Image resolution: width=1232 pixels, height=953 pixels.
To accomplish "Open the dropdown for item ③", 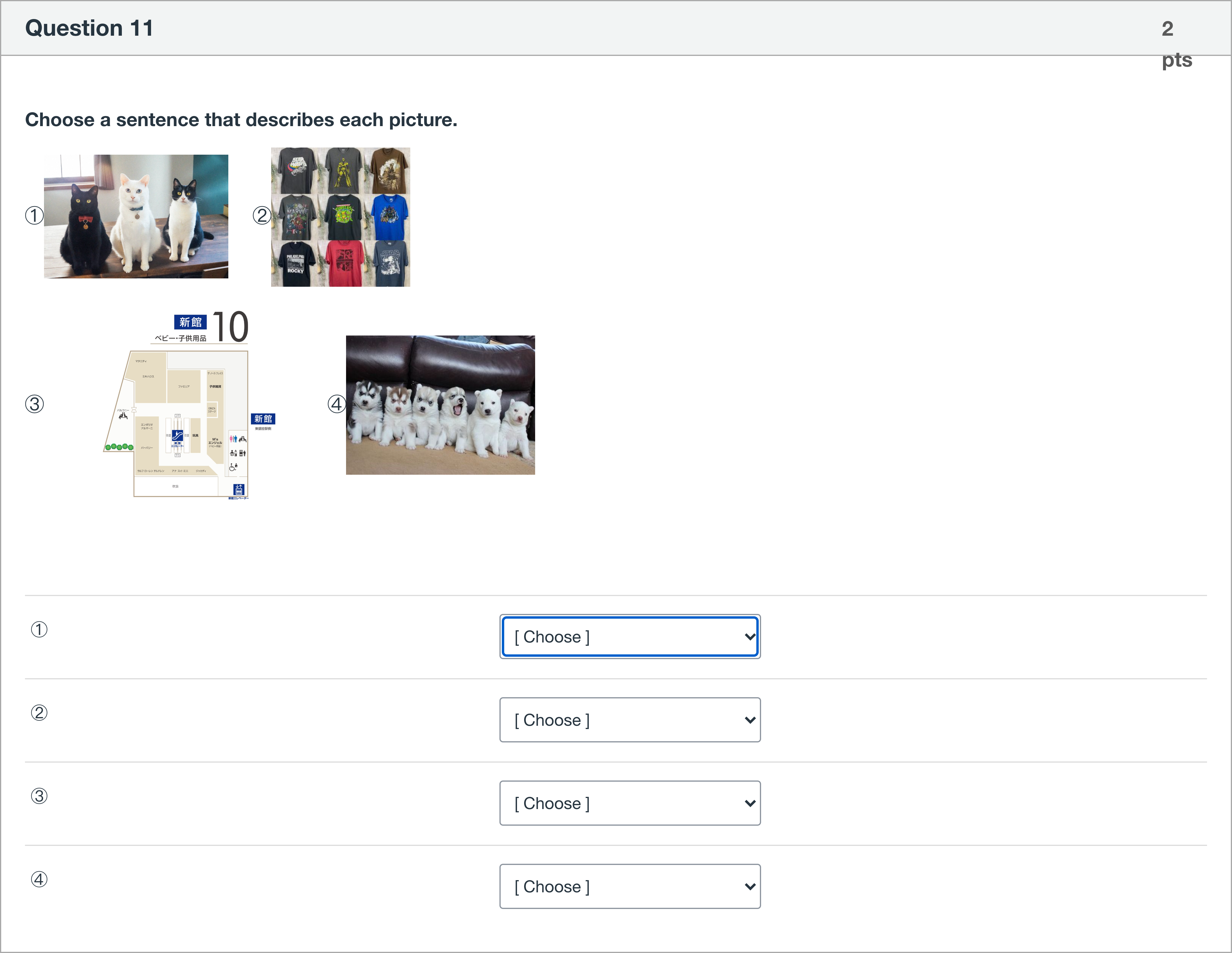I will click(630, 803).
